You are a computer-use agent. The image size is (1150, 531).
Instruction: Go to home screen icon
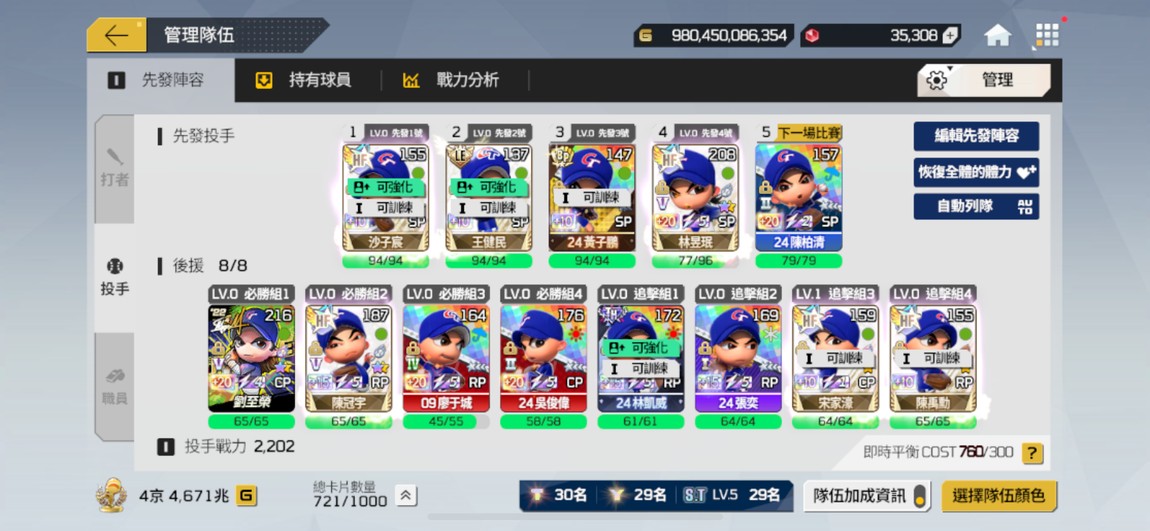997,35
